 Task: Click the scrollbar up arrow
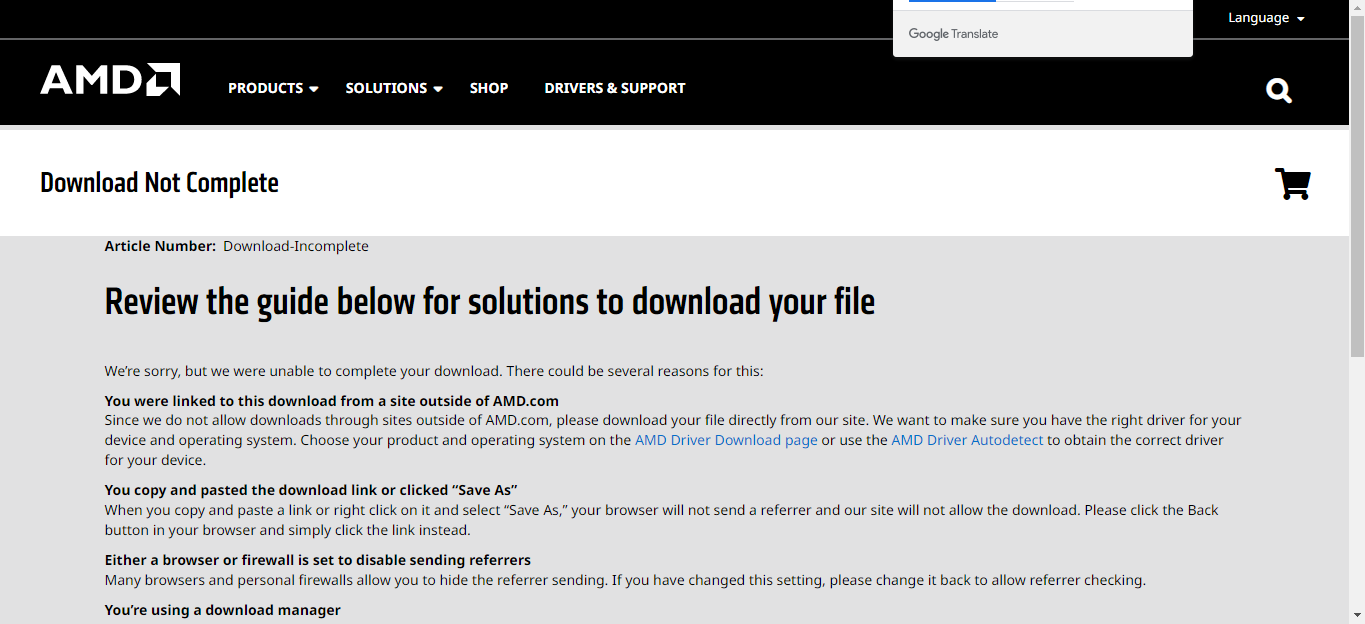(x=1357, y=7)
